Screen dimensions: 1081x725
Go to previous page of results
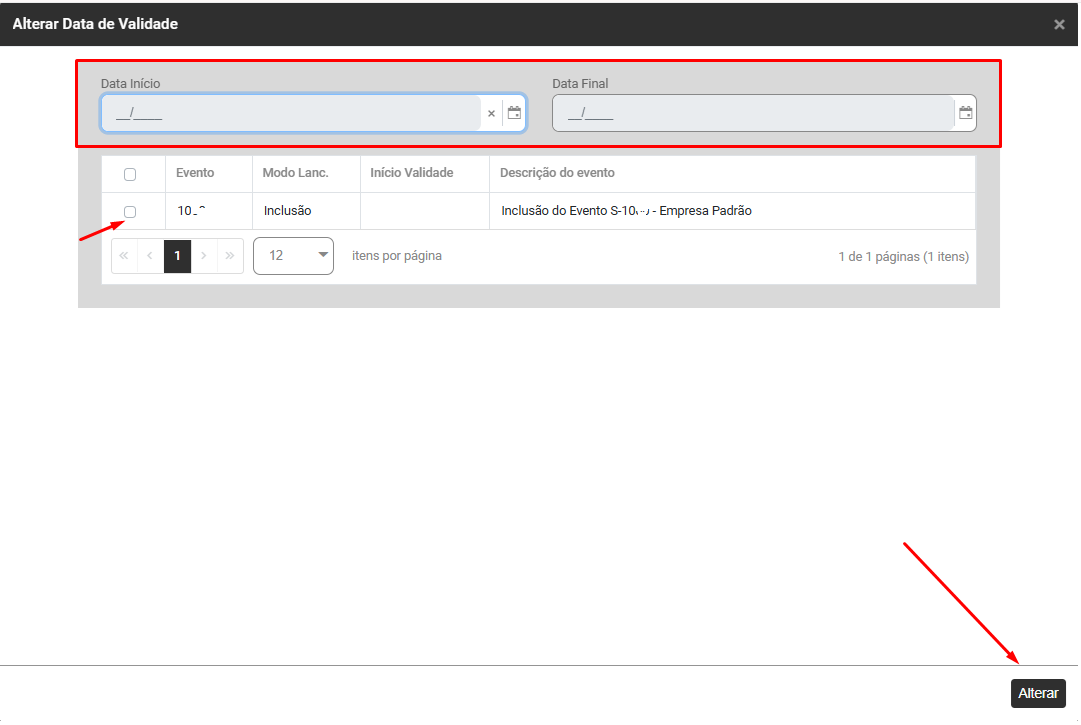150,256
